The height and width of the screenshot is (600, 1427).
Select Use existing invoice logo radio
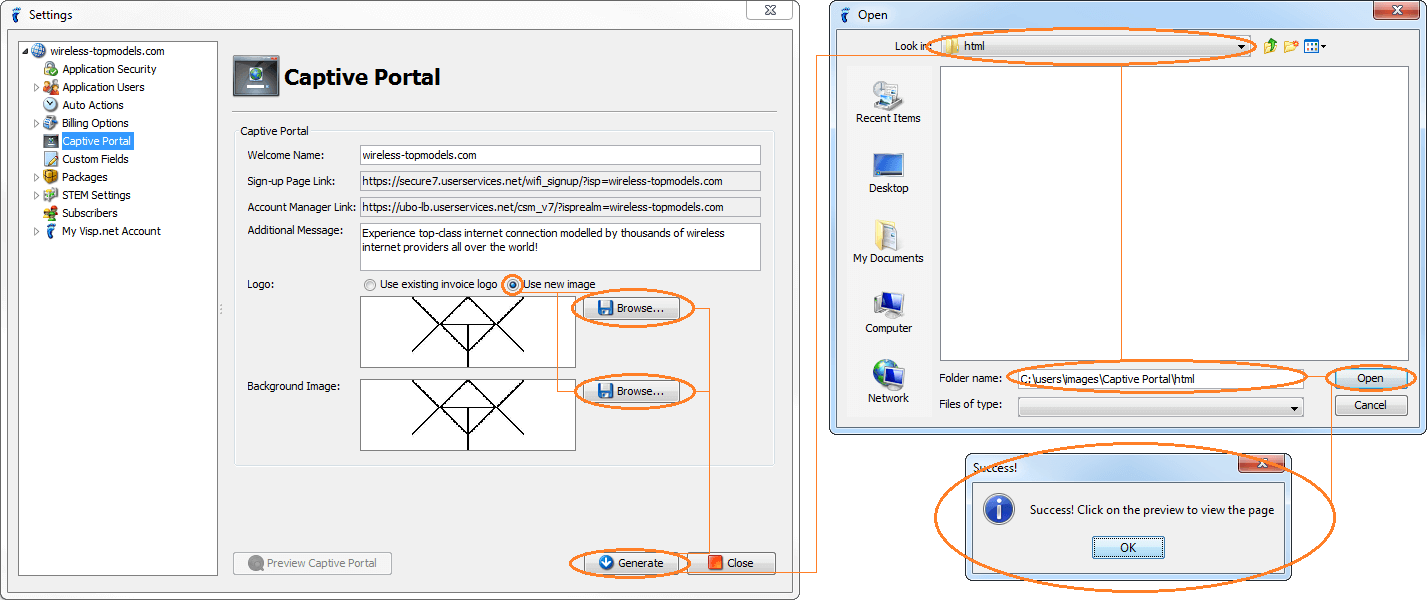pos(370,285)
